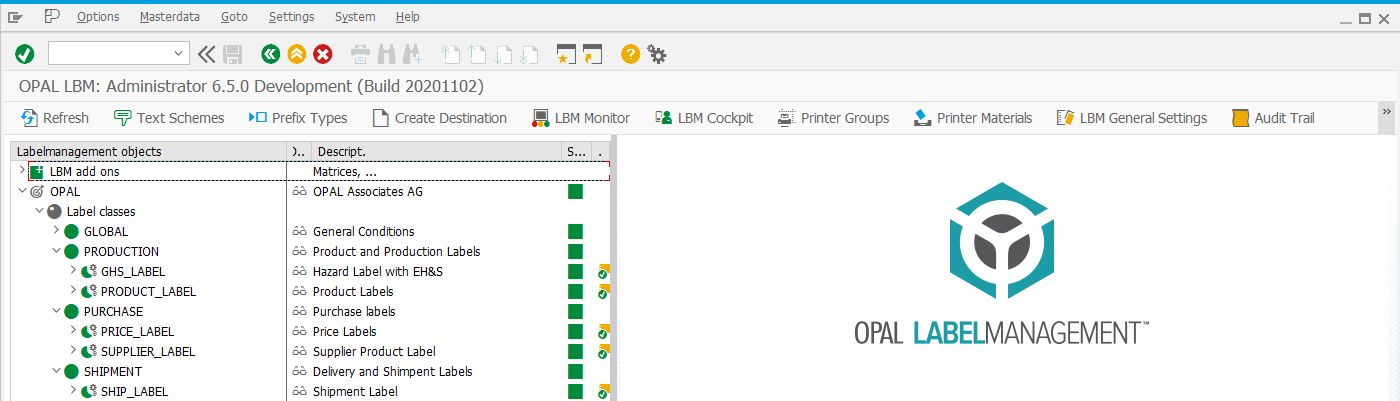Click the Refresh button
1400x401 pixels.
[x=55, y=118]
